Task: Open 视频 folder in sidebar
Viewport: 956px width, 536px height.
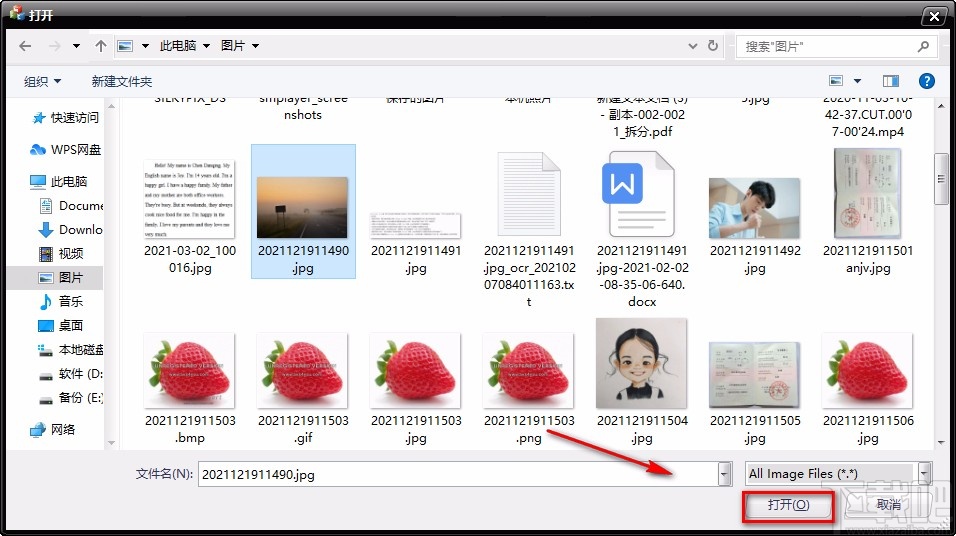Action: coord(61,253)
